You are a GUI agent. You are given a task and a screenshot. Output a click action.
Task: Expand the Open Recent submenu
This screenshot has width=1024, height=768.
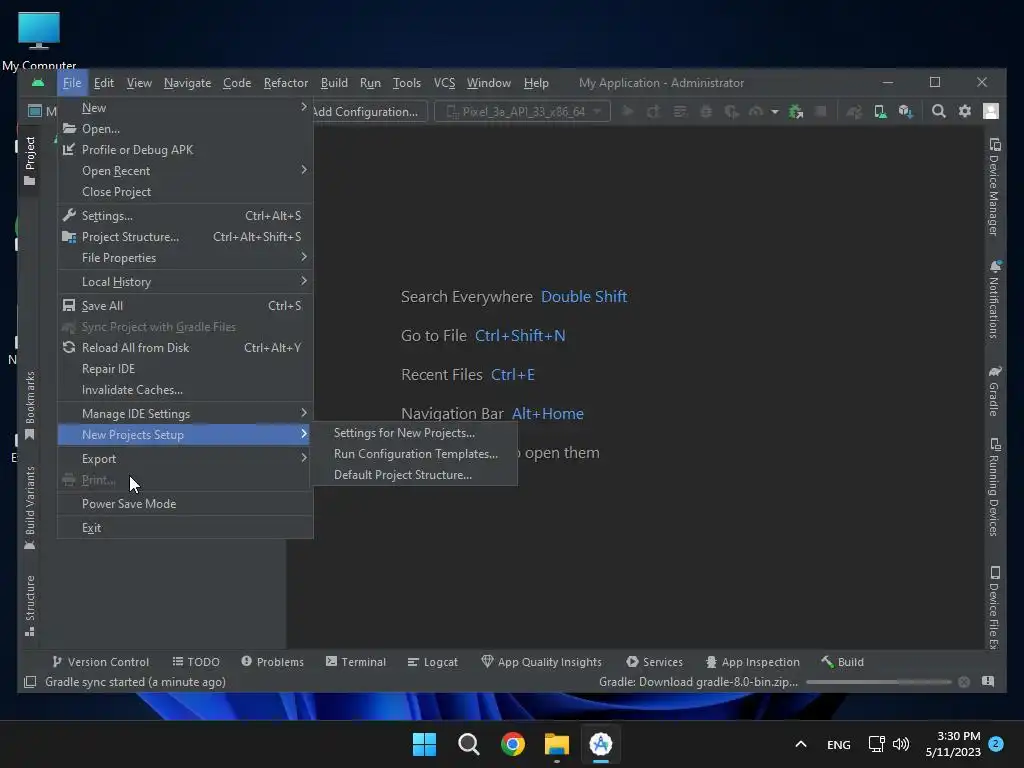click(x=185, y=170)
